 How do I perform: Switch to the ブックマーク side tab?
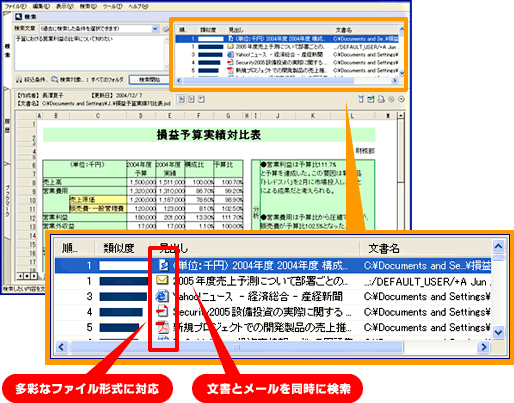point(7,201)
